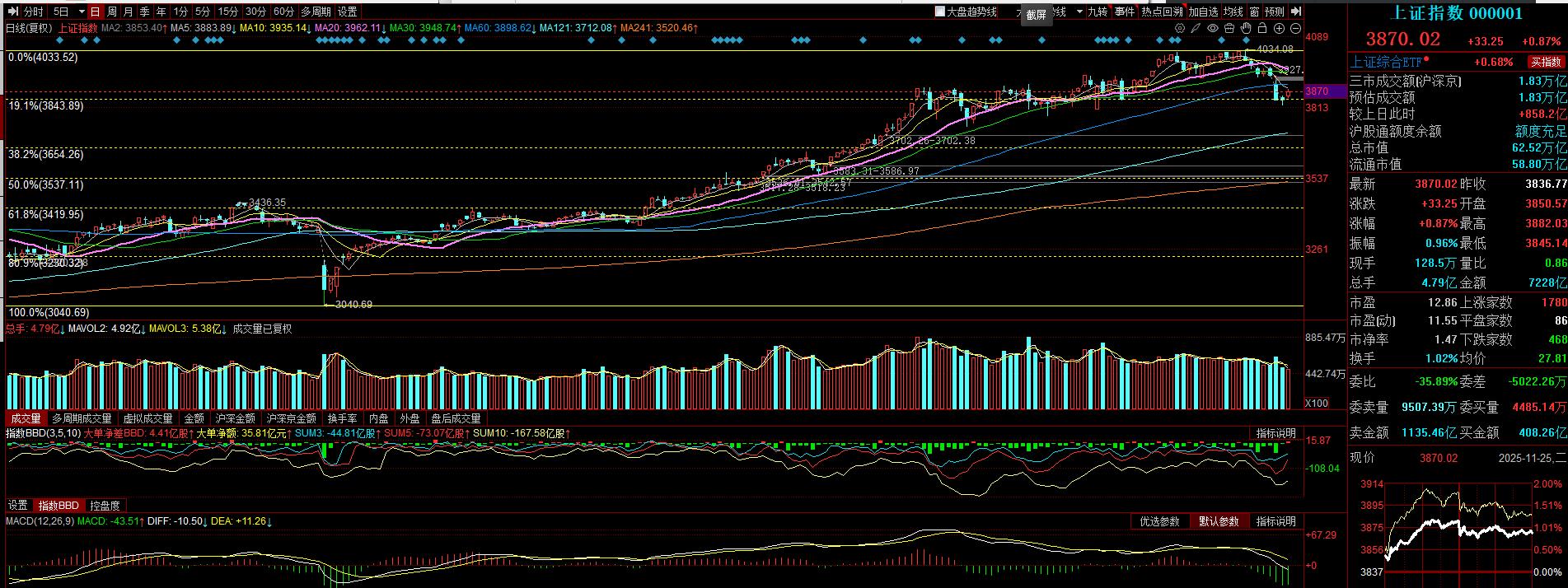Select the 5分 five-minute period
Viewport: 1568px width, 588px height.
pos(203,12)
